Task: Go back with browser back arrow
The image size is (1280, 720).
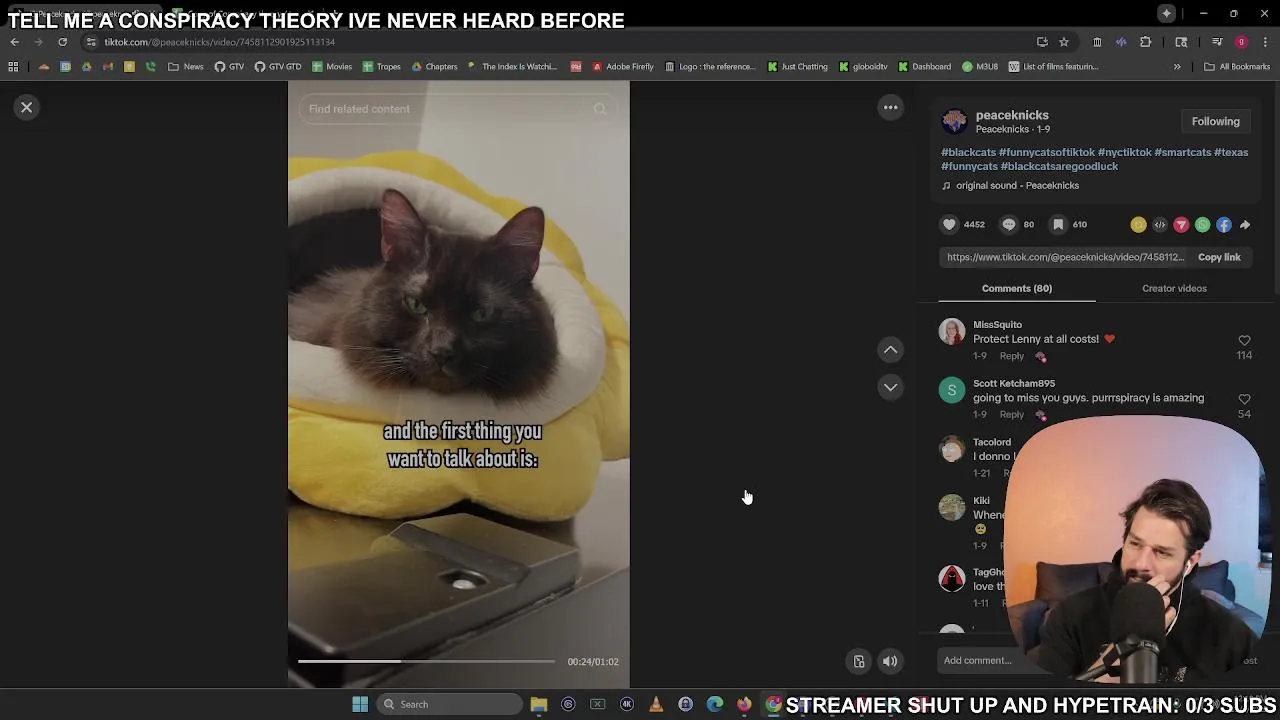Action: point(14,42)
